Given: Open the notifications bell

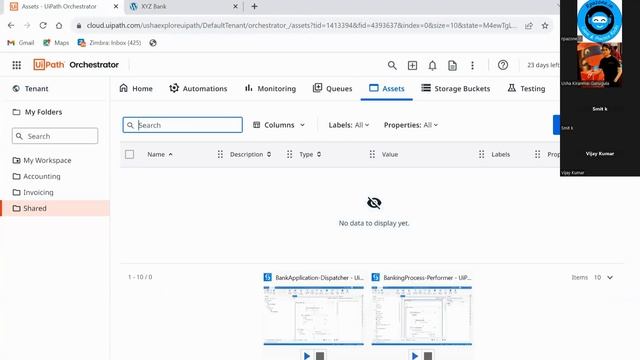Looking at the screenshot, I should tap(432, 65).
